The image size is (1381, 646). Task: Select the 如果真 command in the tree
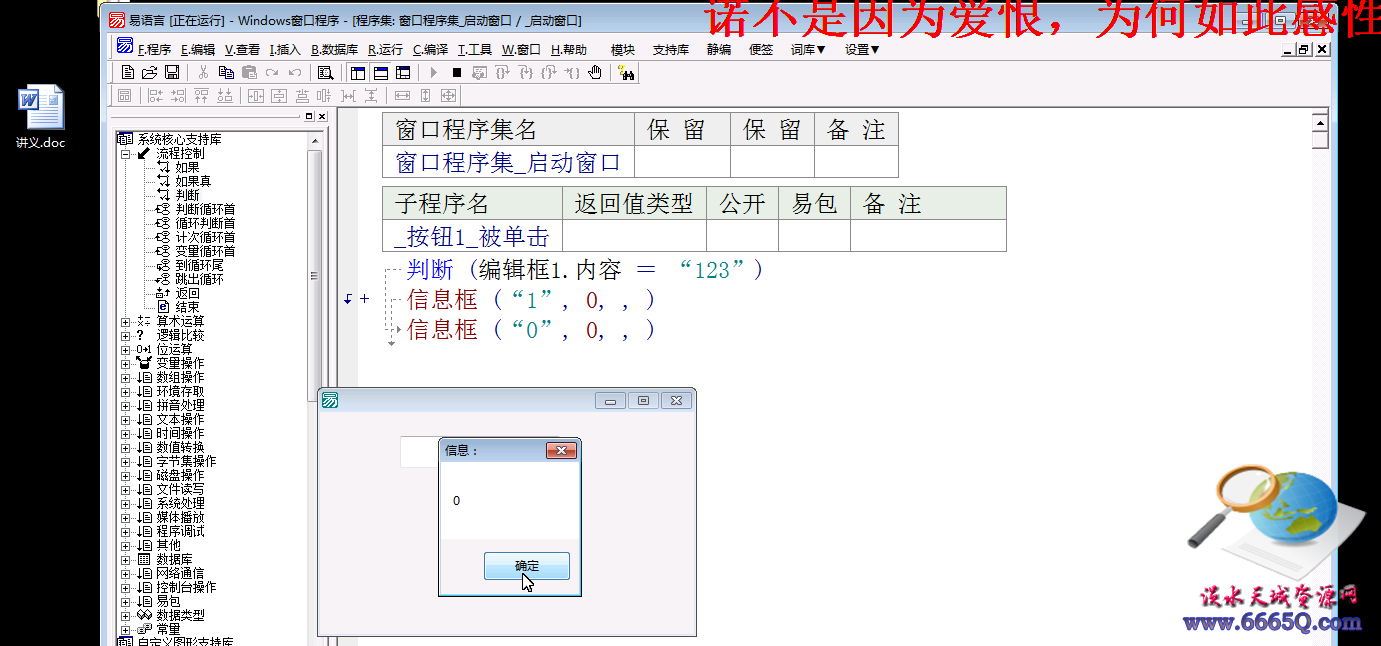click(x=193, y=182)
